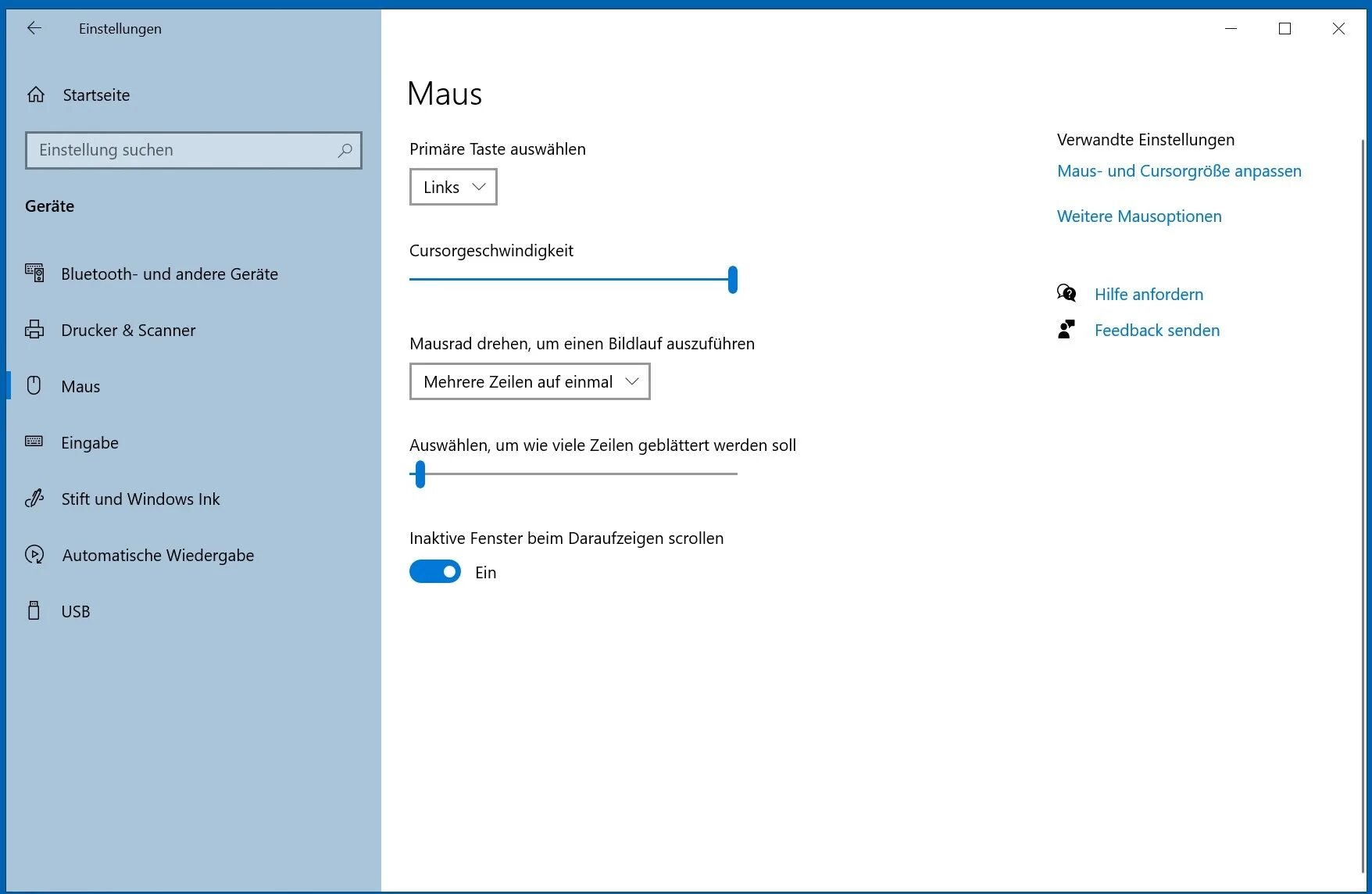Focus the Einstellung suchen search field

tap(194, 150)
